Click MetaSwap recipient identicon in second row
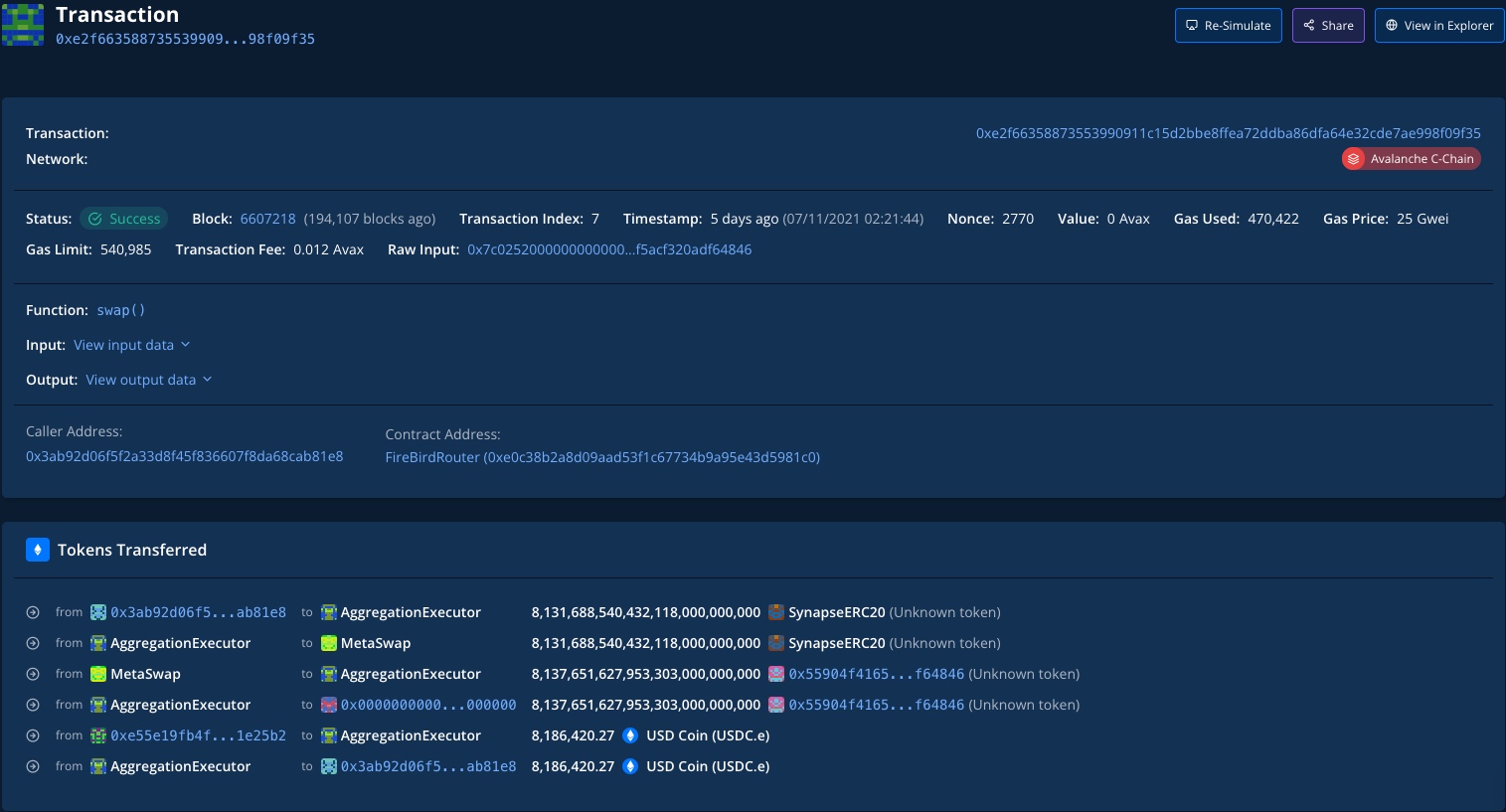The height and width of the screenshot is (812, 1506). click(x=329, y=643)
